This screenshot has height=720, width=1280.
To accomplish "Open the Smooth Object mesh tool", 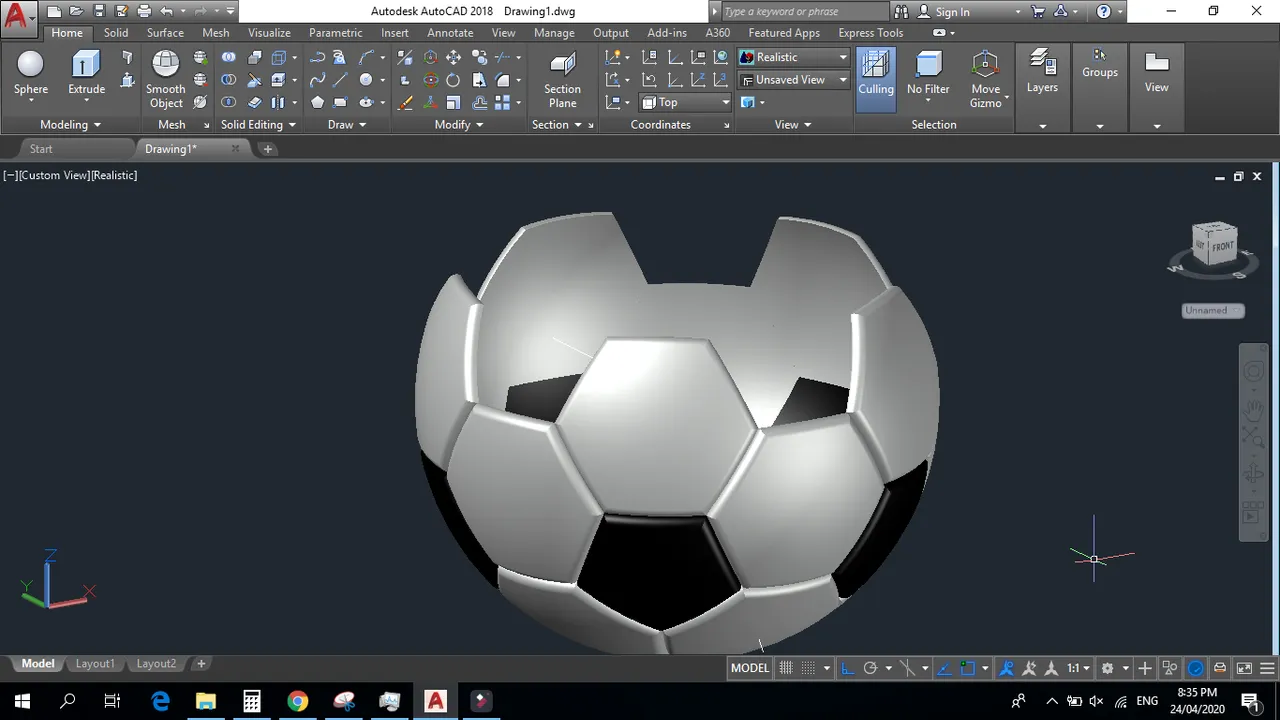I will [166, 79].
